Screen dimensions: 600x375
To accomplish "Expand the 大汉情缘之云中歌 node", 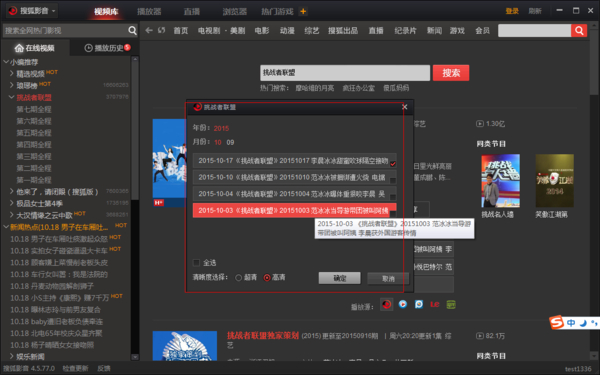I will point(11,215).
